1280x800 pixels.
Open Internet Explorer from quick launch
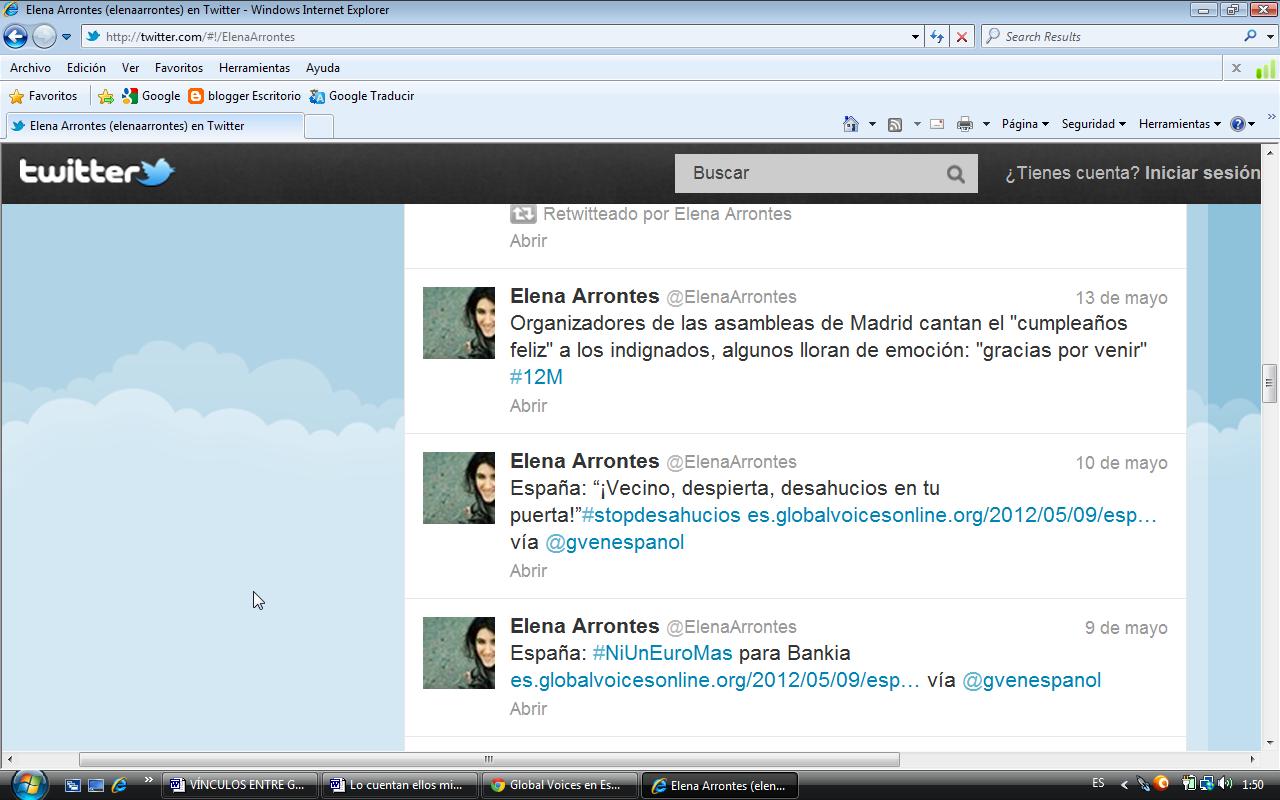120,785
